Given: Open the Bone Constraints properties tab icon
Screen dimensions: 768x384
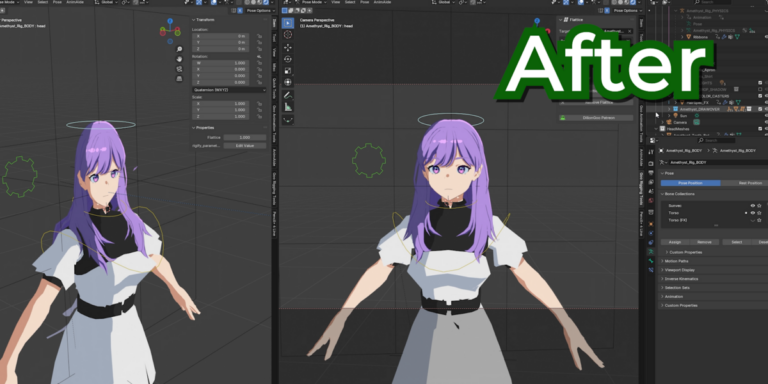Looking at the screenshot, I should 651,270.
